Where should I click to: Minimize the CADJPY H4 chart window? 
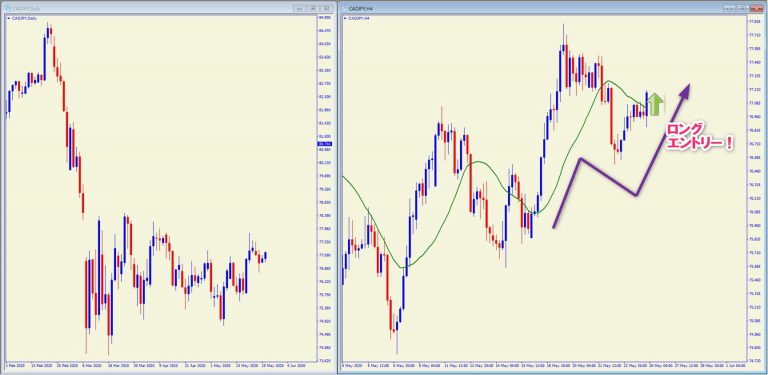731,8
